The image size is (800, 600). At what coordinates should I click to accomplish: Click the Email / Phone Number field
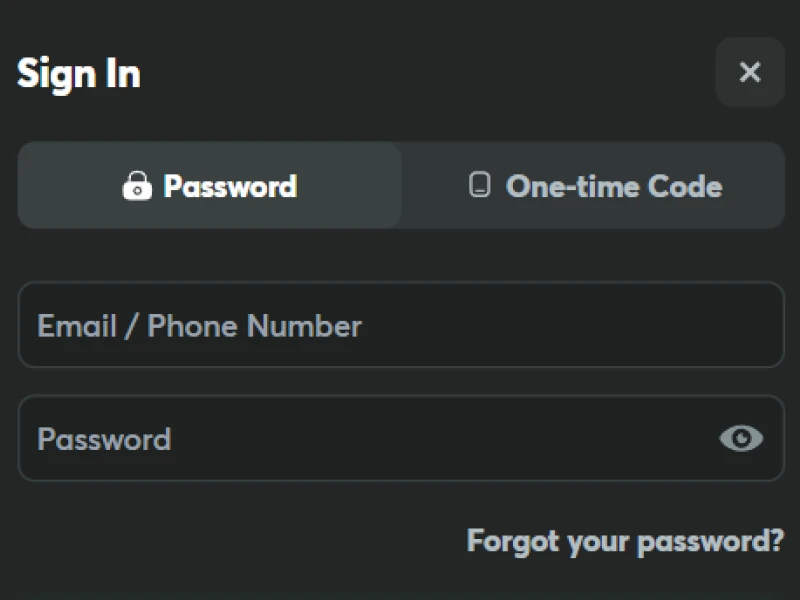click(400, 326)
